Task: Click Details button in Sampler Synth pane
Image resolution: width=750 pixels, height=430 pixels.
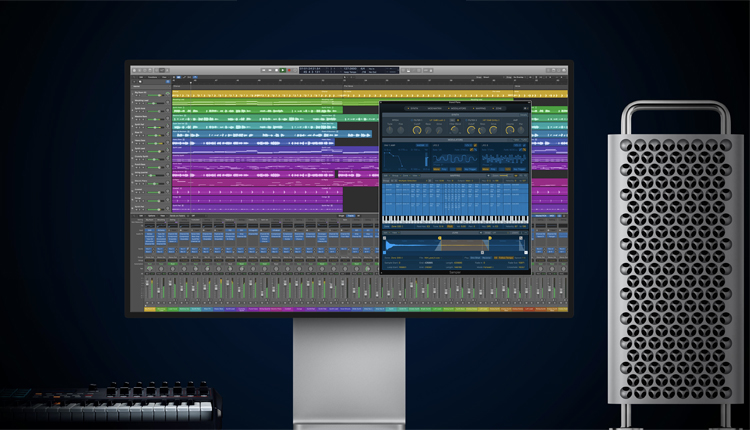Action: [x=524, y=115]
